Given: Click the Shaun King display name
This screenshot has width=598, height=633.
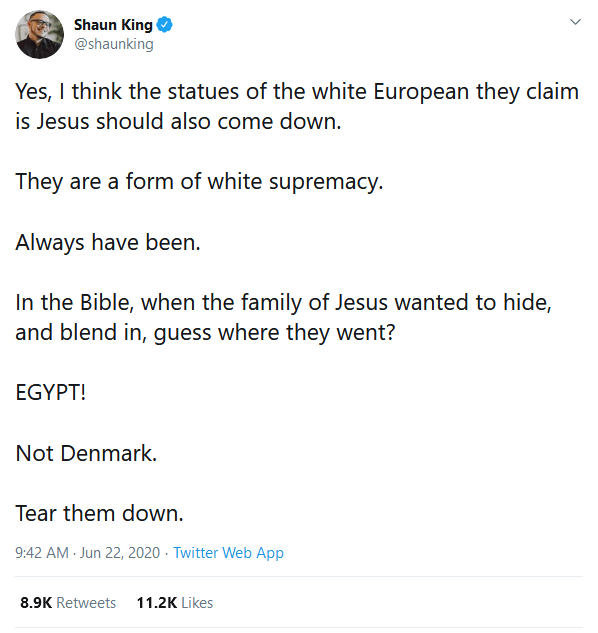Looking at the screenshot, I should [113, 25].
